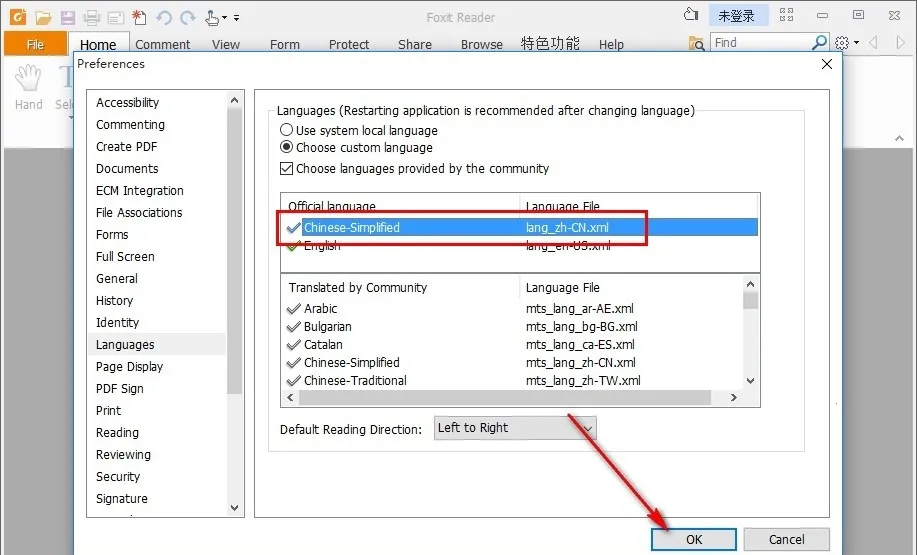Select official English language row
The image size is (917, 555).
click(x=519, y=246)
